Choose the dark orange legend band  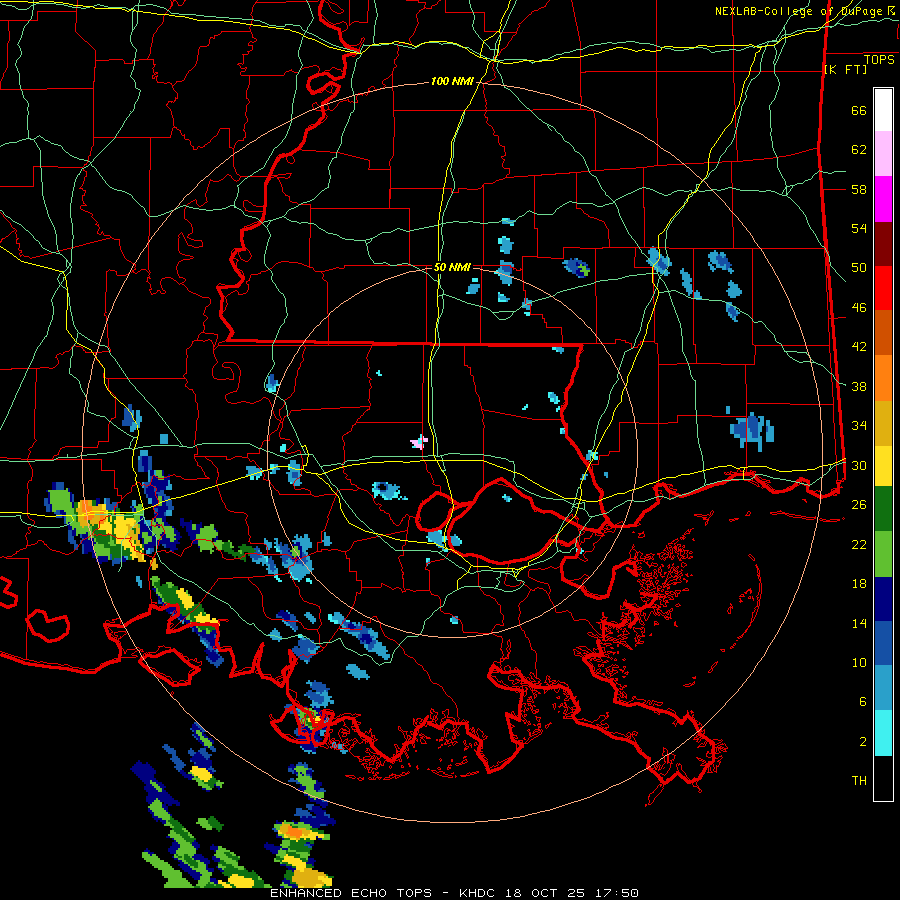pos(883,332)
